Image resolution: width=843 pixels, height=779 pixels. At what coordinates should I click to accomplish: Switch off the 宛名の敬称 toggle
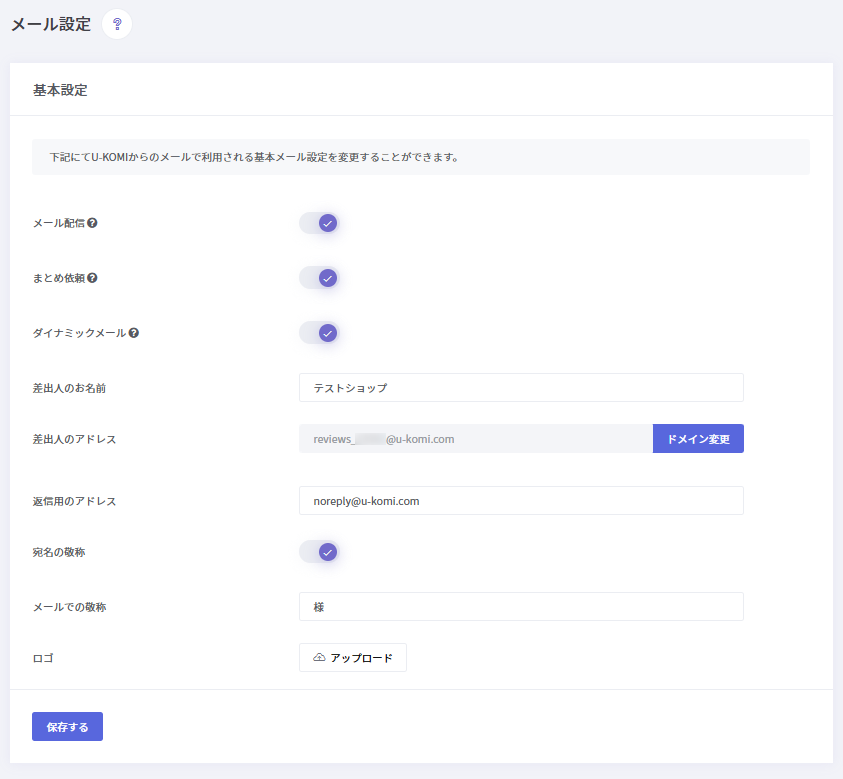point(320,552)
